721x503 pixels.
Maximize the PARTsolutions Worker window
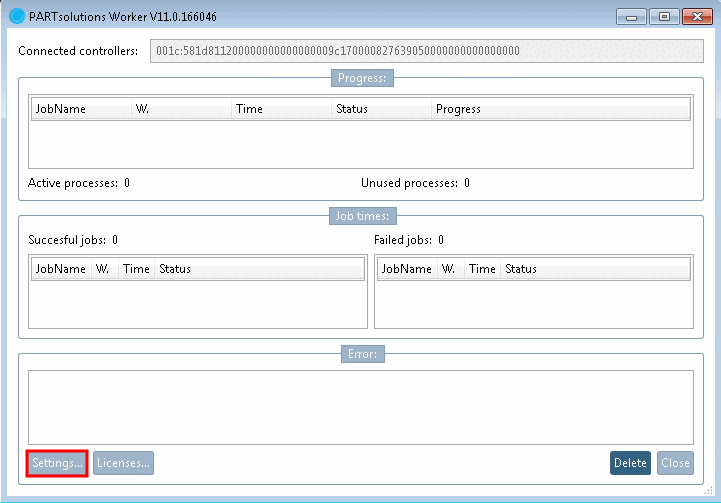[x=664, y=17]
